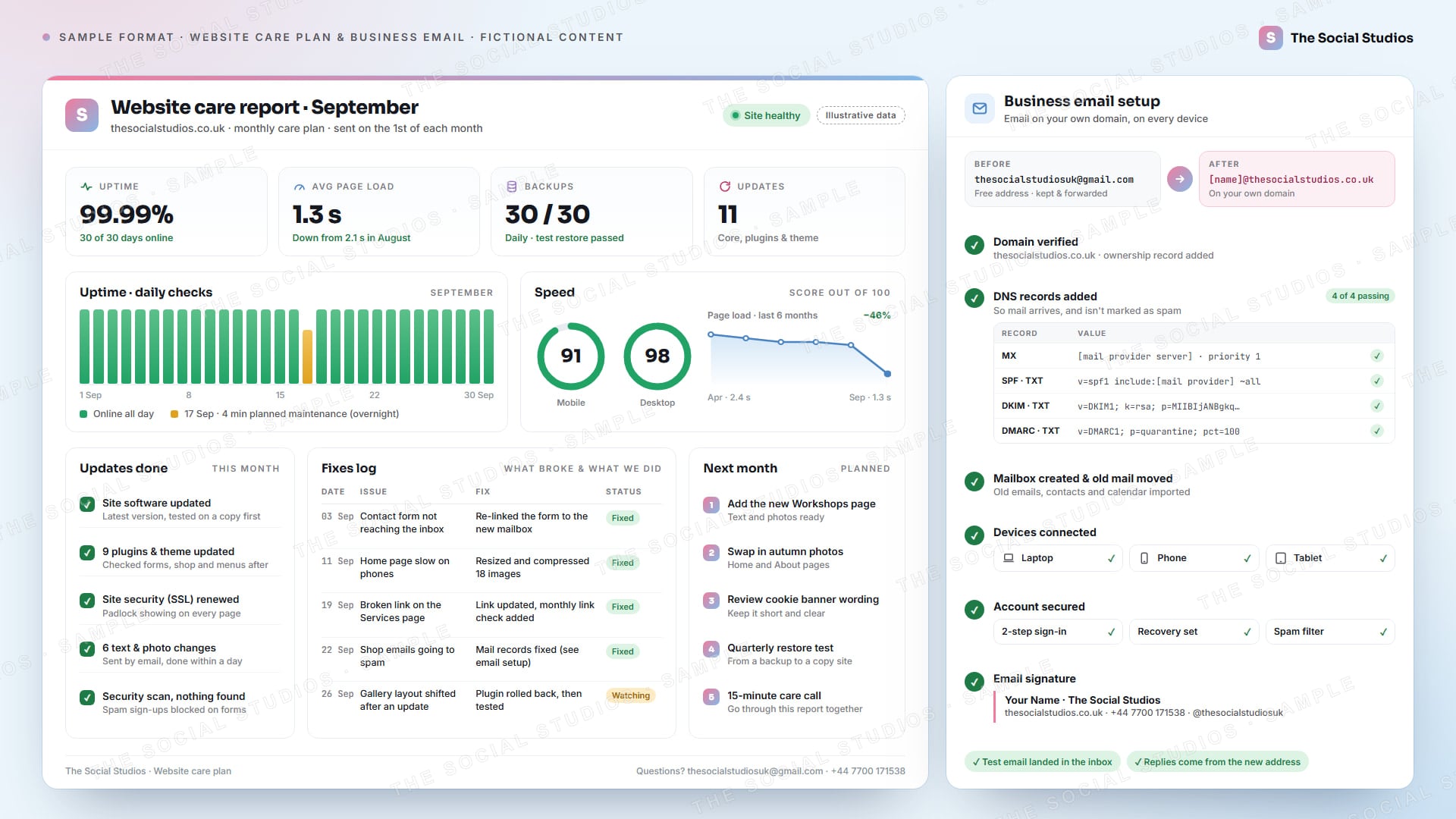Click the thesocialstudiosuk@gmail.com footer email
The image size is (1456, 819).
coord(755,771)
